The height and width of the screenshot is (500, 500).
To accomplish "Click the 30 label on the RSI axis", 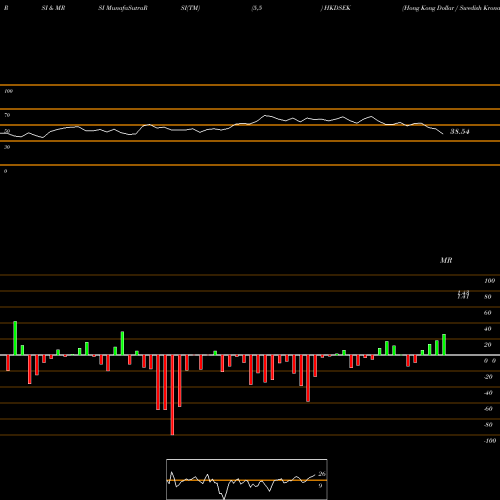I will (7, 147).
